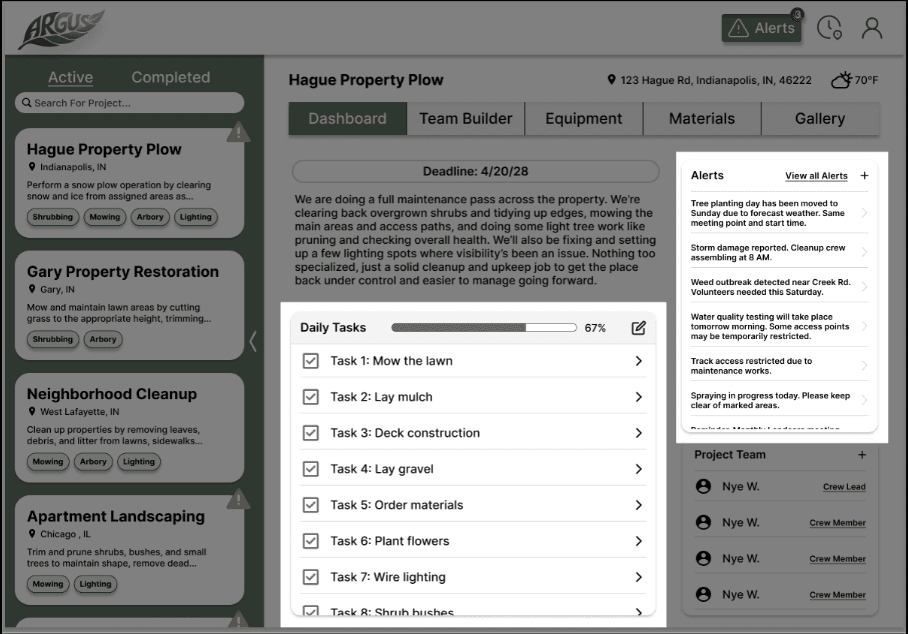Click the location pin beside West Lafayette, IN
This screenshot has width=908, height=634.
coord(32,412)
